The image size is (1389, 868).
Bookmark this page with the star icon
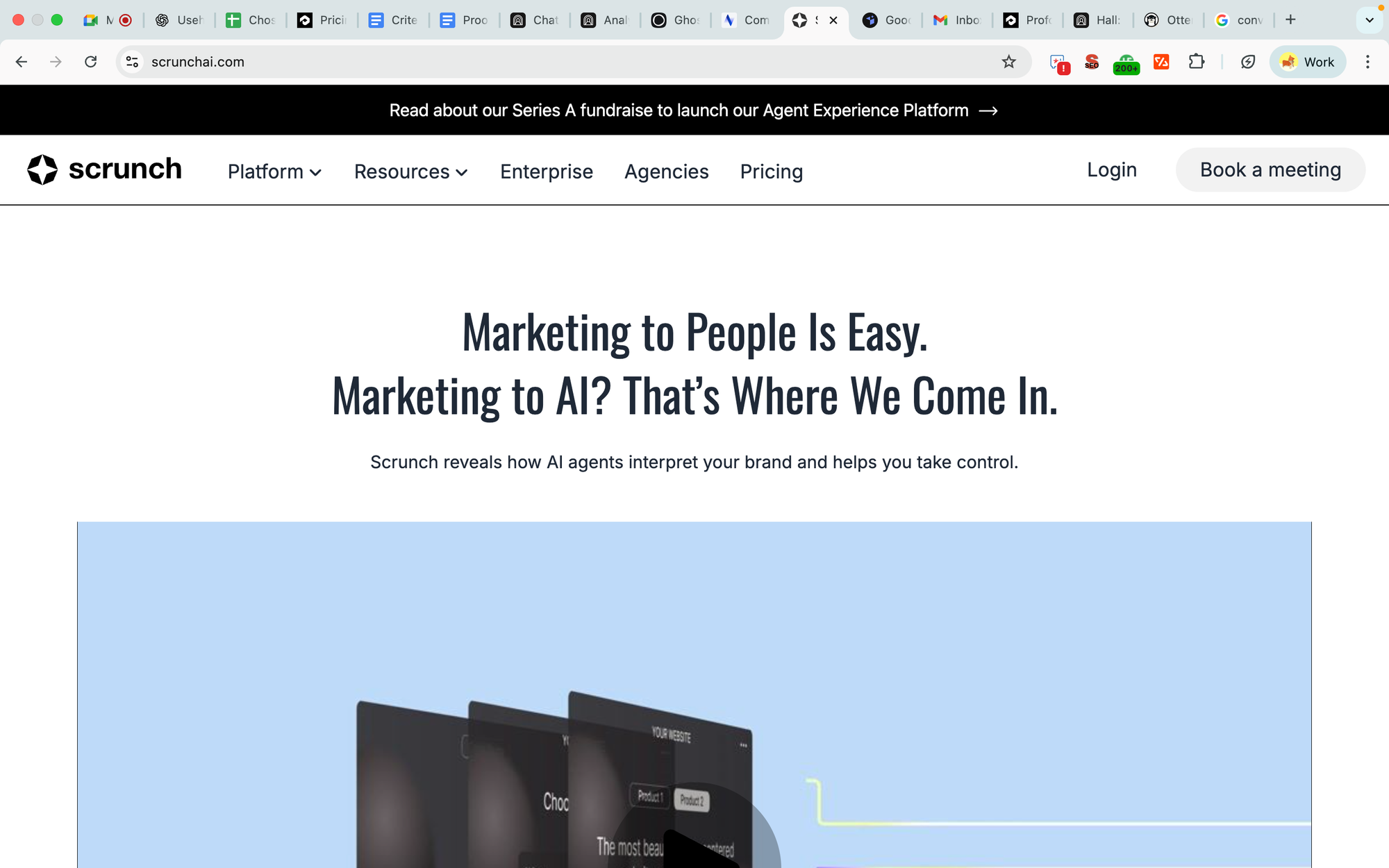coord(1009,62)
